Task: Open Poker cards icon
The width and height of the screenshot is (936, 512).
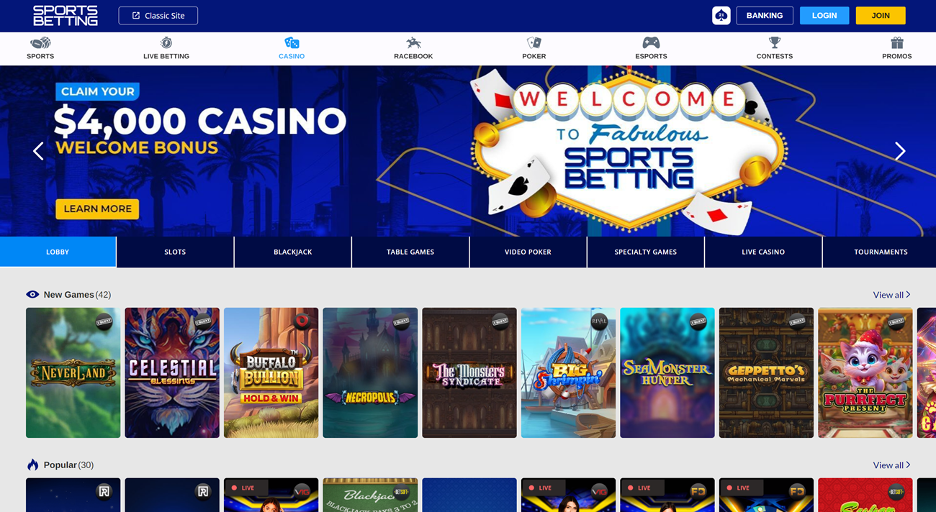Action: click(534, 43)
